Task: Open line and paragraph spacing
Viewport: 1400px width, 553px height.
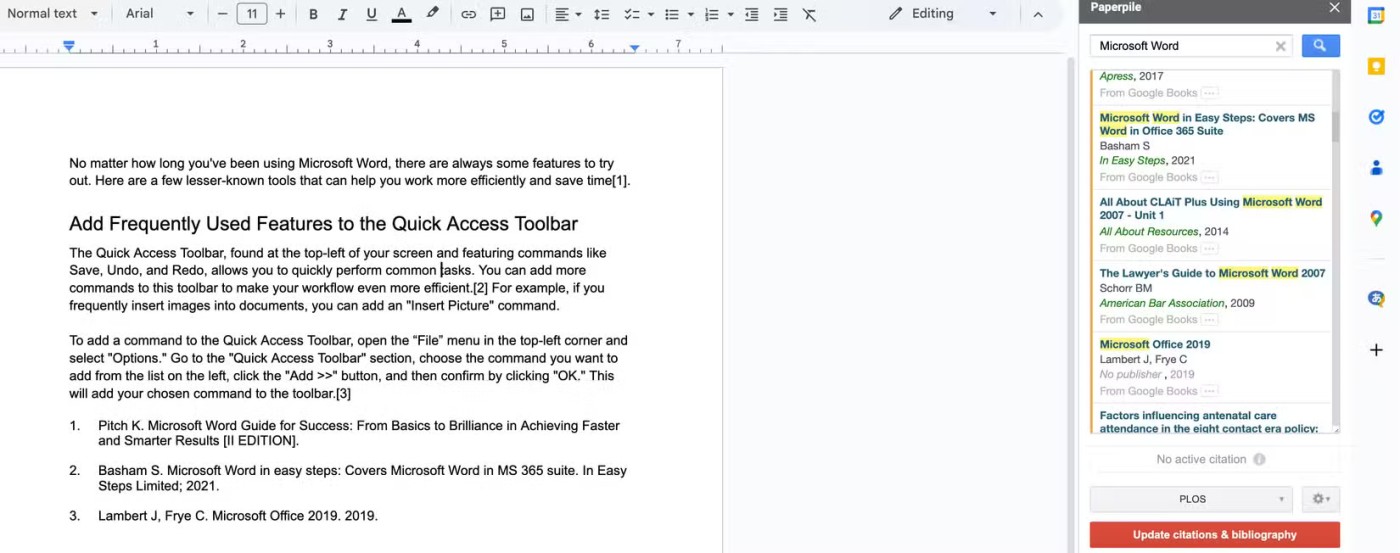Action: 601,14
